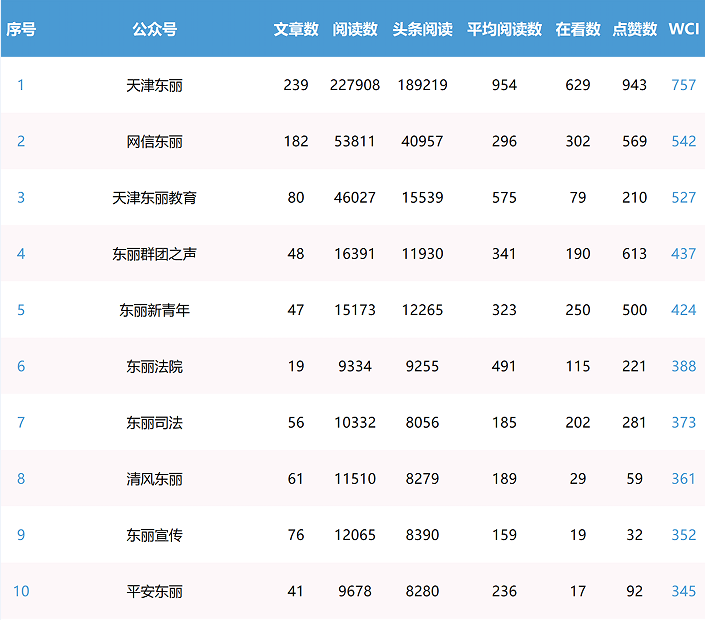Click the 点赞数 column header
This screenshot has height=620, width=705.
[634, 29]
